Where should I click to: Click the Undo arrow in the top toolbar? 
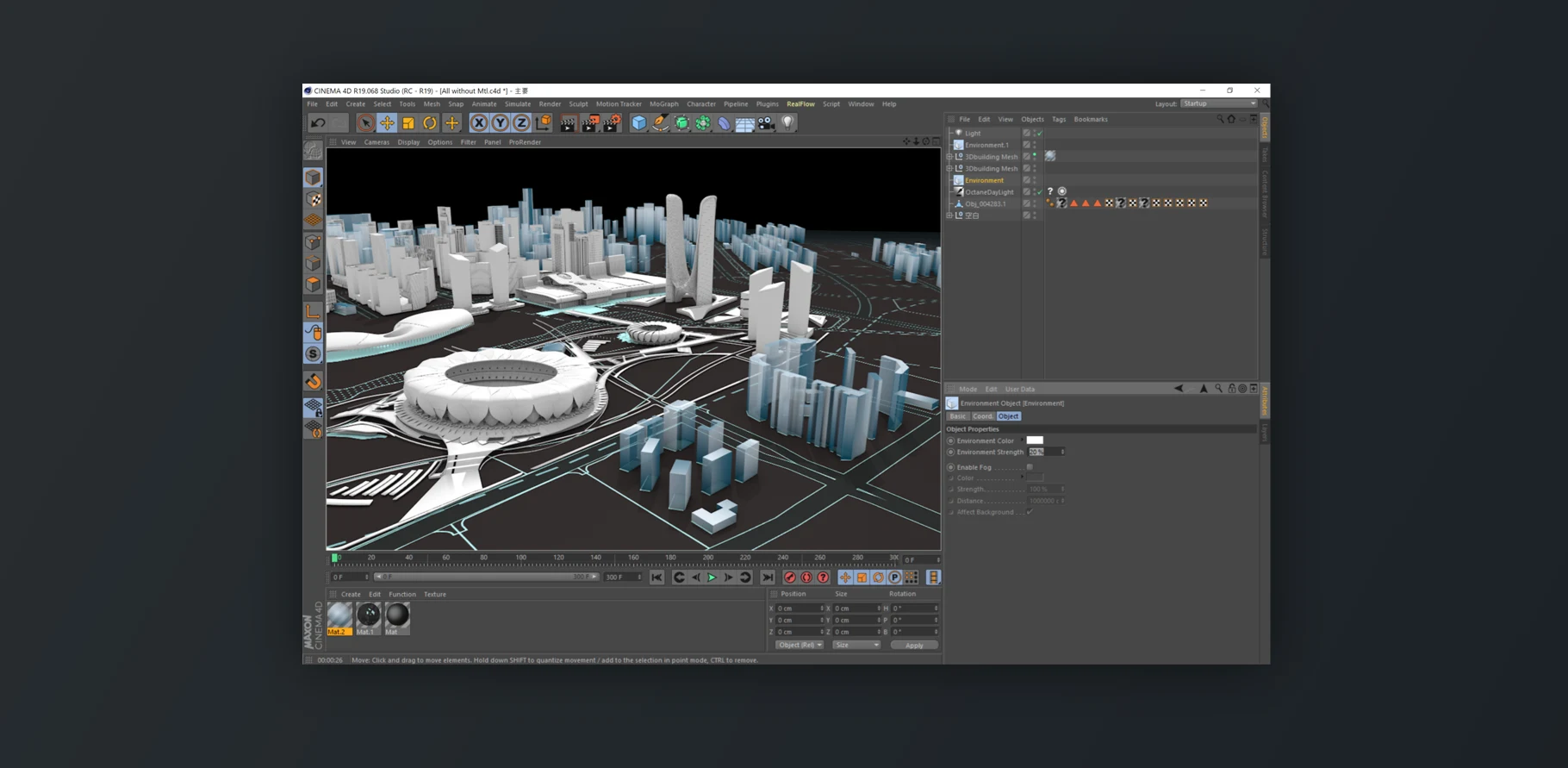tap(318, 123)
